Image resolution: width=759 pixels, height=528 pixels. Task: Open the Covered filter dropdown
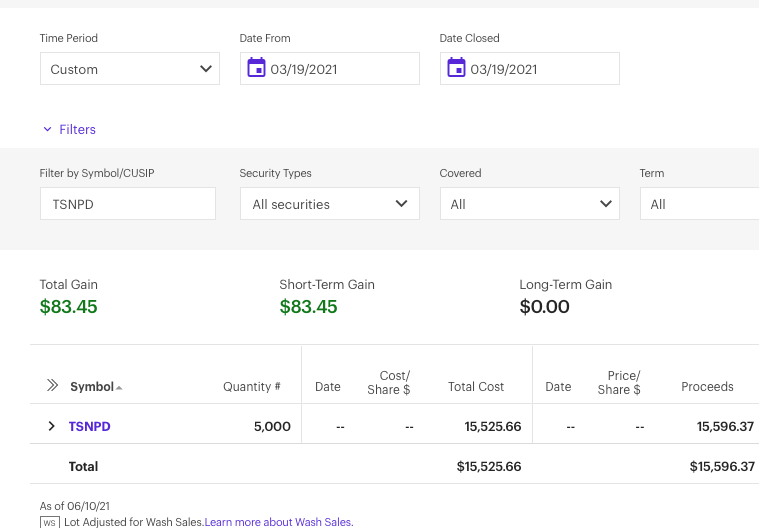point(529,204)
